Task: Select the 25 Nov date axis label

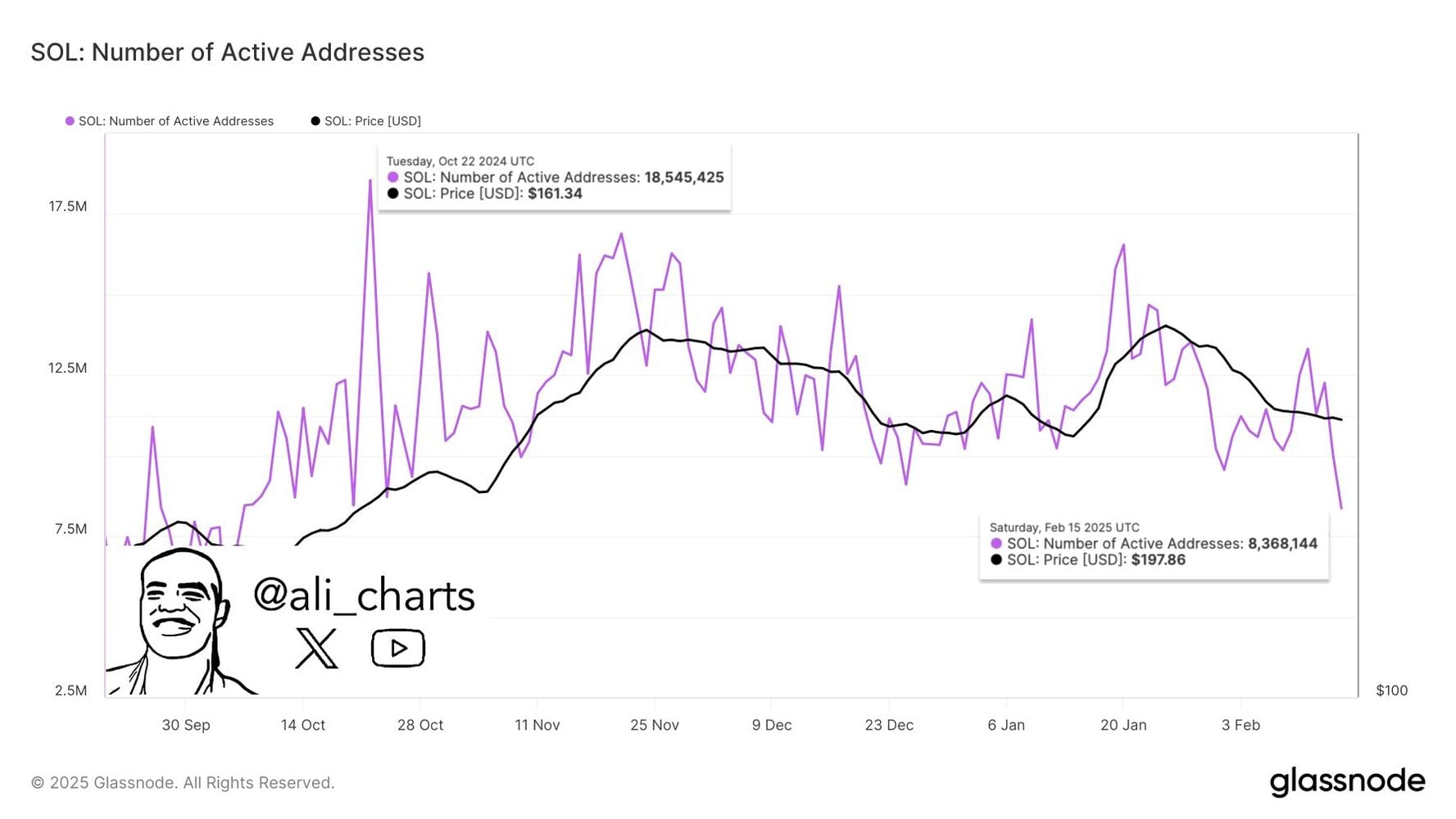Action: pyautogui.click(x=654, y=725)
